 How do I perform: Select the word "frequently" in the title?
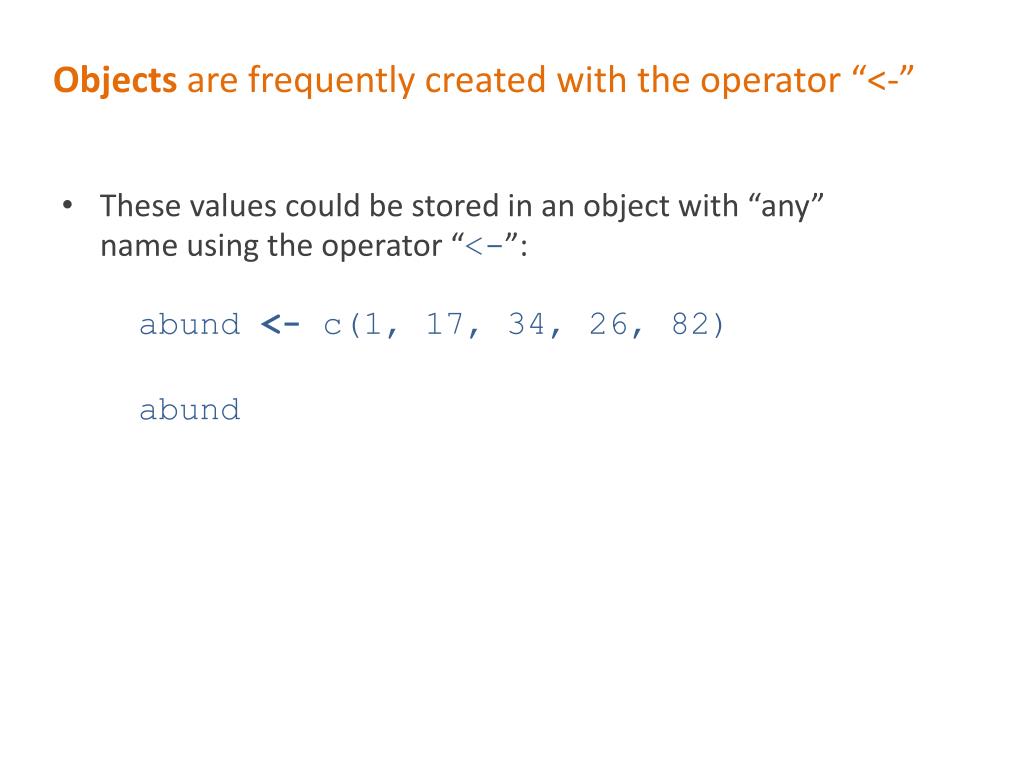click(332, 81)
